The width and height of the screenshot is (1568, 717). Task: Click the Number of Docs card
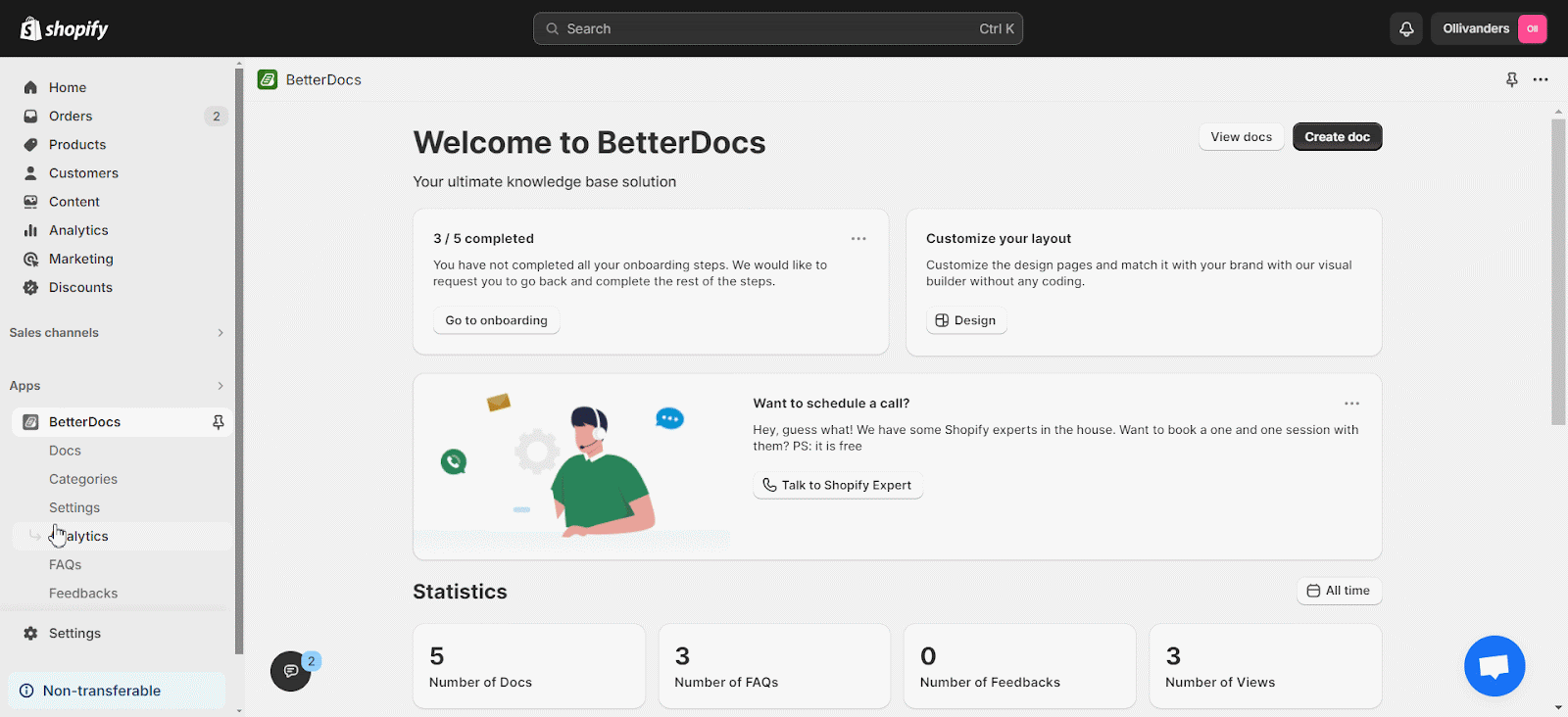click(x=529, y=666)
